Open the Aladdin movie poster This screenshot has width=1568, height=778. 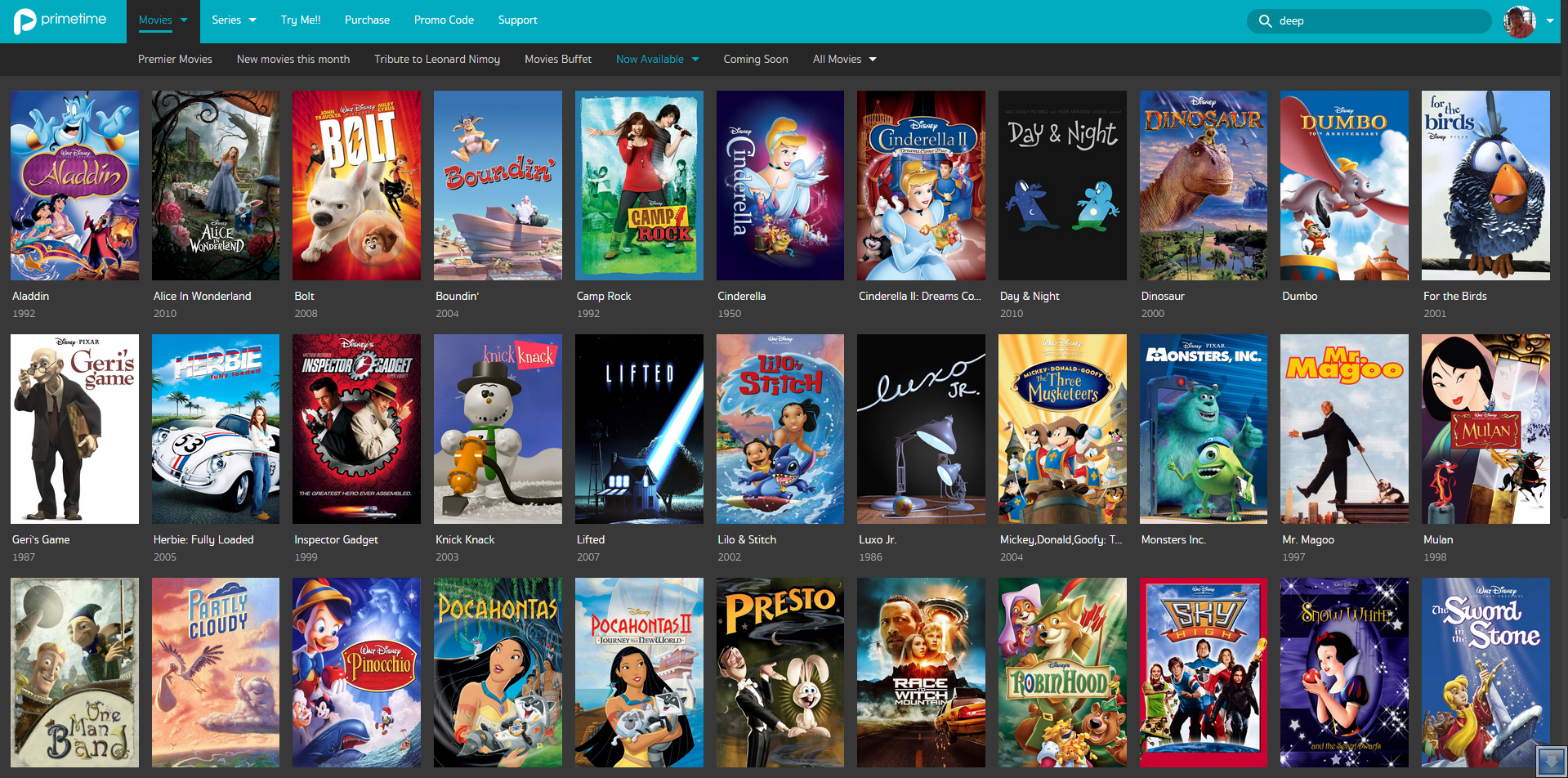[x=74, y=186]
